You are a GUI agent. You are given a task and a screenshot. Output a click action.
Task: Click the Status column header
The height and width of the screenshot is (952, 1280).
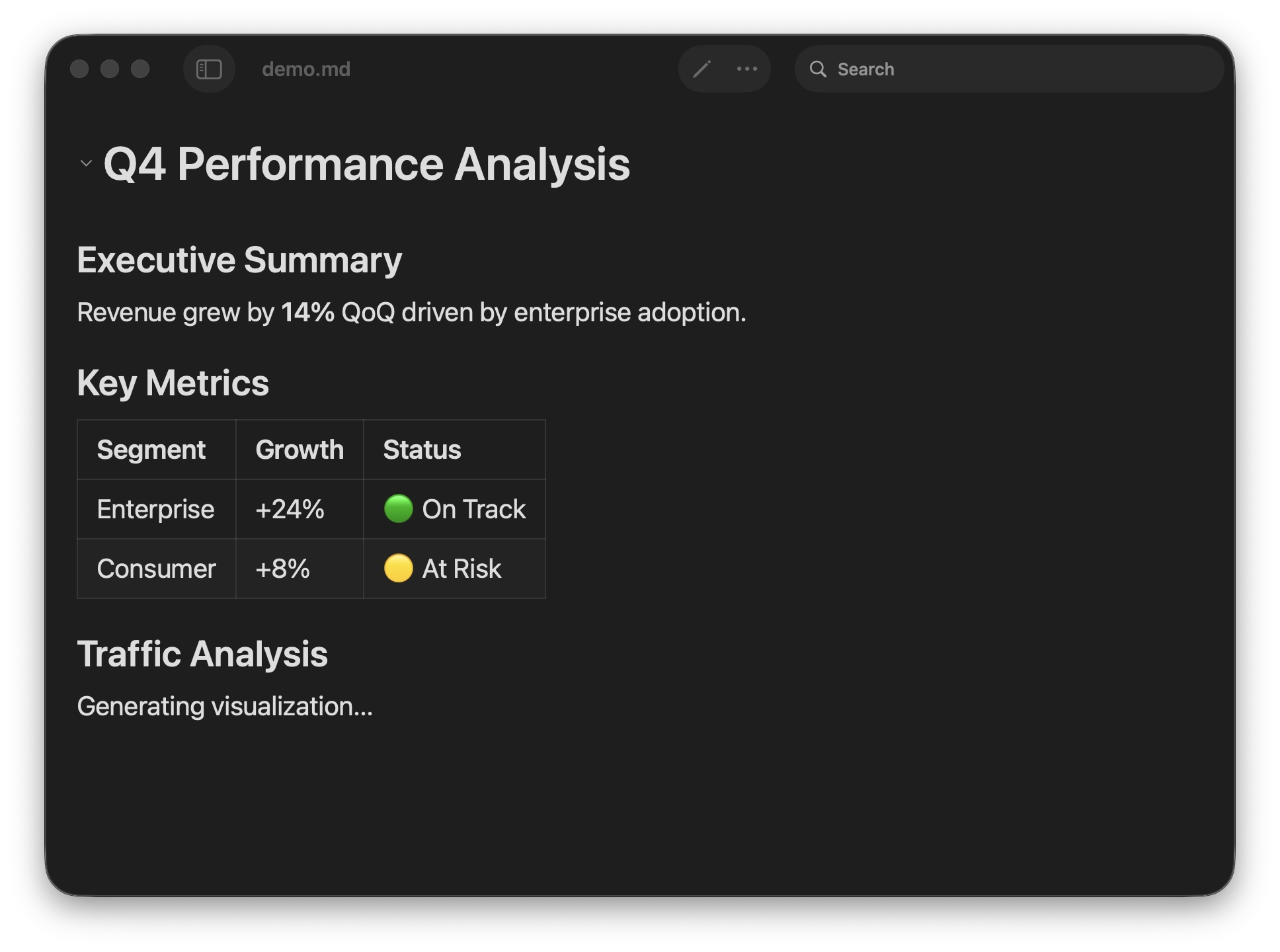[x=422, y=450]
